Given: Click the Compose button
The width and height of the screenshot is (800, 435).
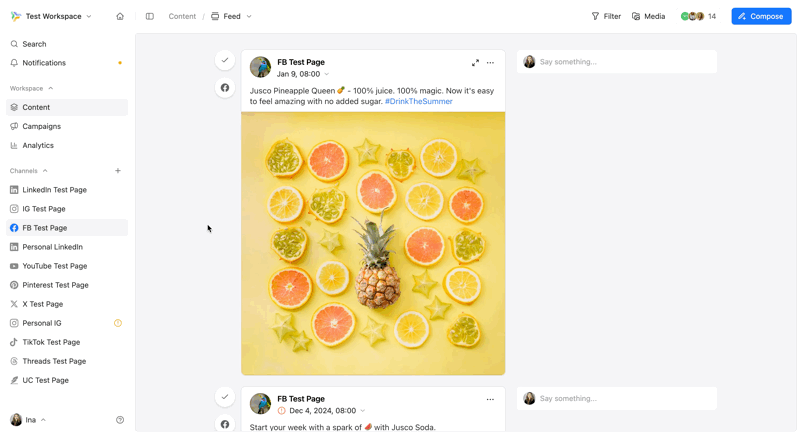Looking at the screenshot, I should (761, 16).
